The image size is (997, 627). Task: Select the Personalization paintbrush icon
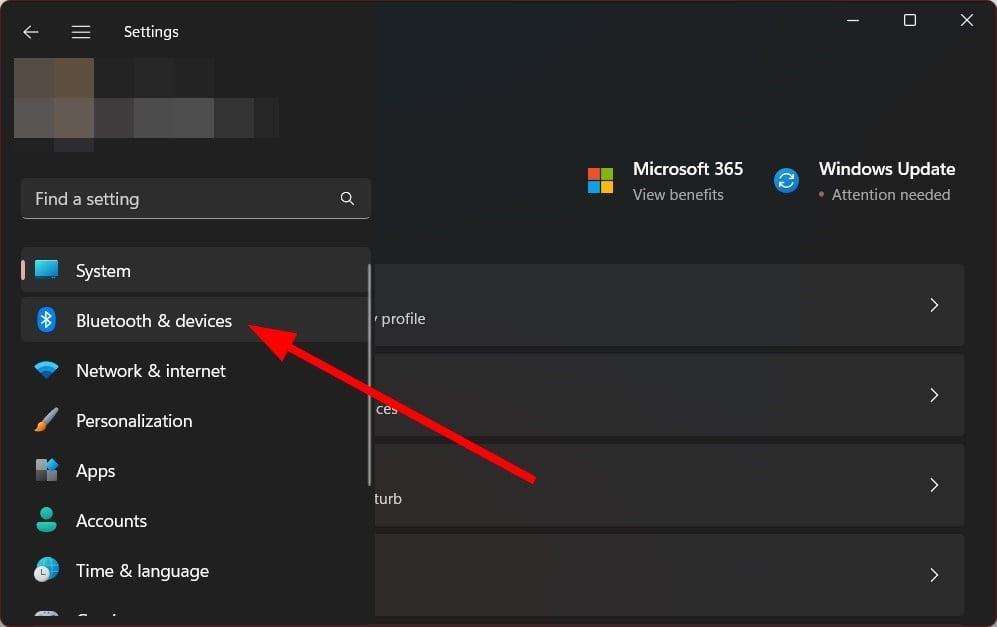point(46,420)
